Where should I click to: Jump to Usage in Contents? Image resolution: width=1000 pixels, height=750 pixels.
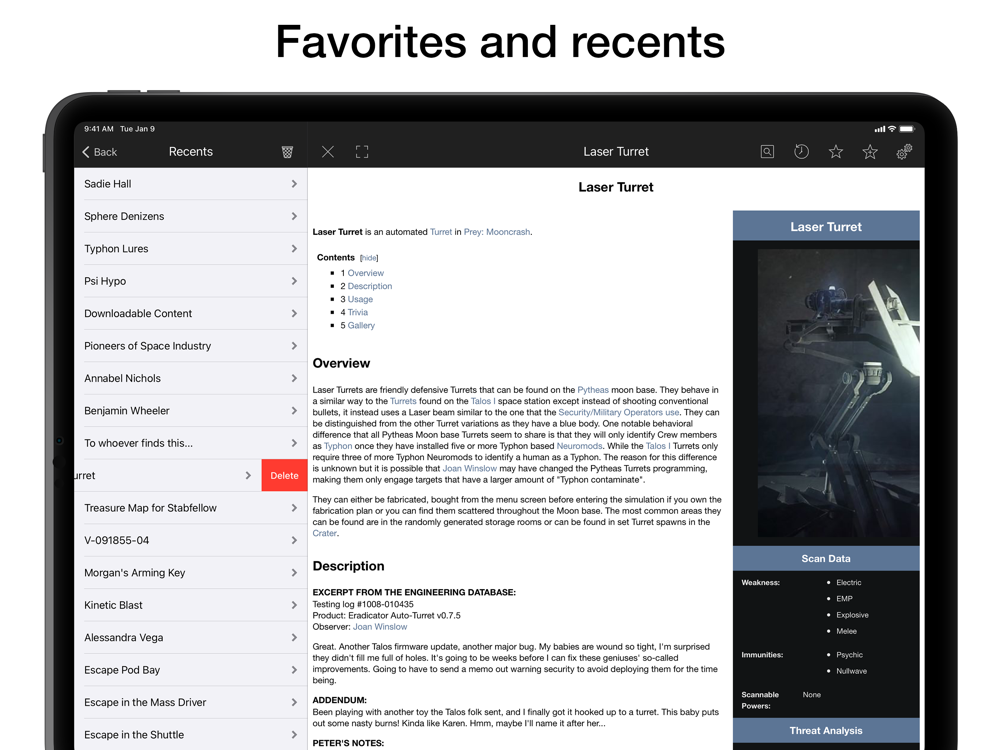360,299
